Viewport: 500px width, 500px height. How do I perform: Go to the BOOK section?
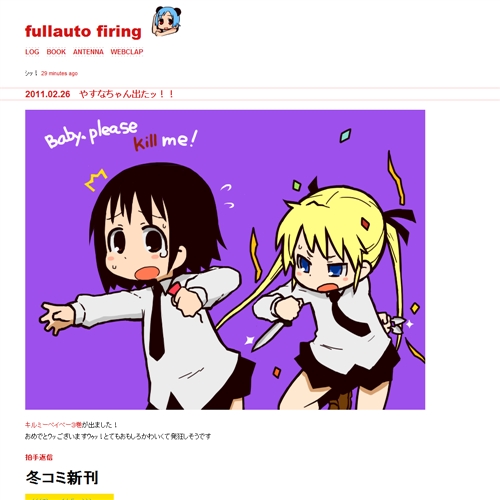point(56,52)
